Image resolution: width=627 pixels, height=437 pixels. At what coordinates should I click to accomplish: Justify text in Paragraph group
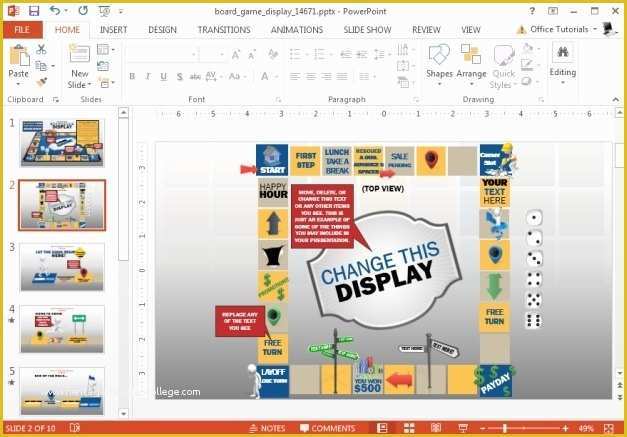click(342, 76)
